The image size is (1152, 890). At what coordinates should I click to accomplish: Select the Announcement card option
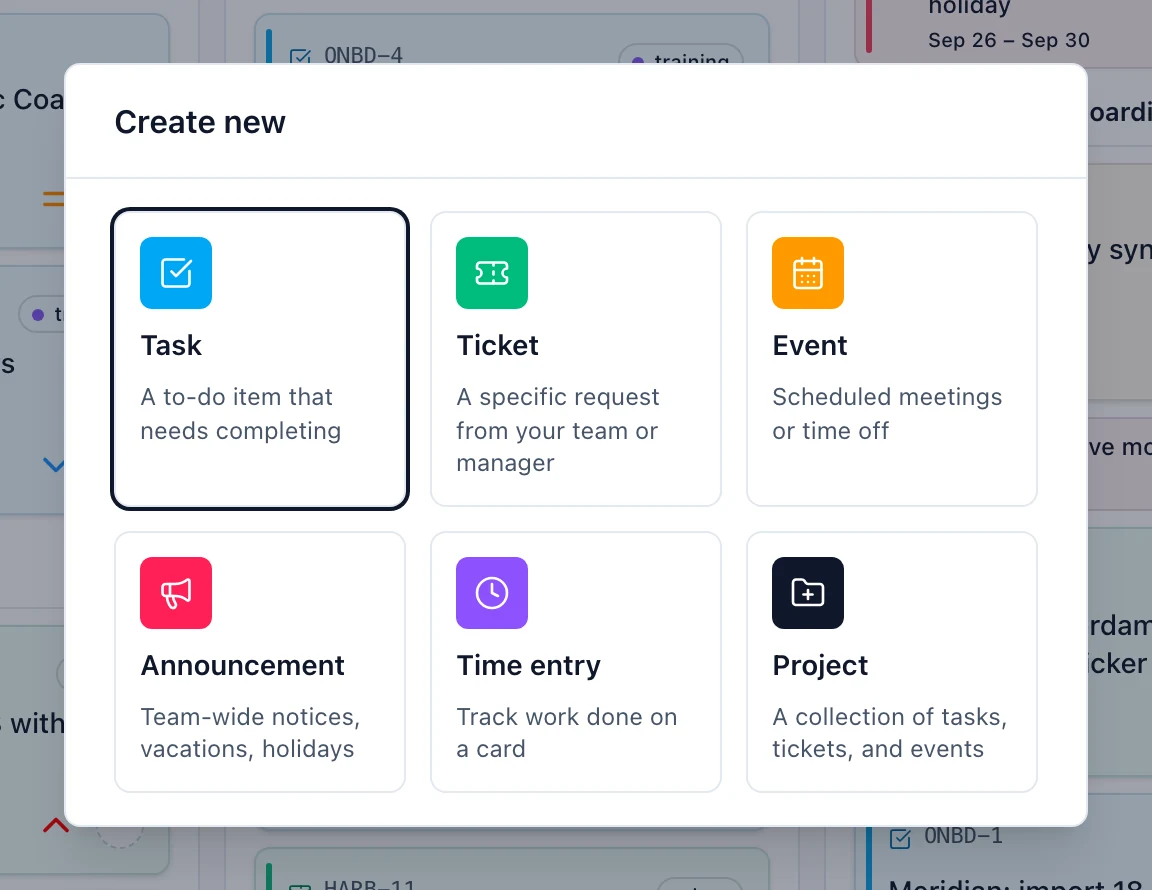point(260,661)
